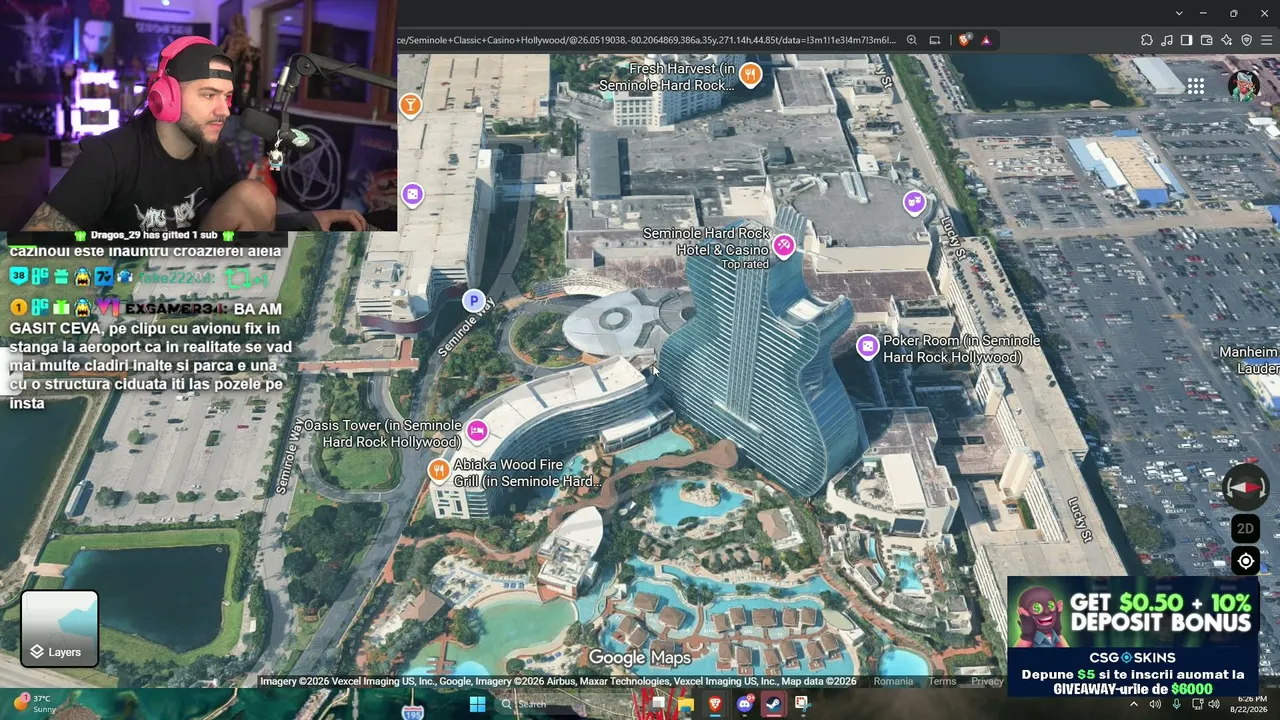
Task: Open the purple dice casino pin near the webcam
Action: [412, 194]
